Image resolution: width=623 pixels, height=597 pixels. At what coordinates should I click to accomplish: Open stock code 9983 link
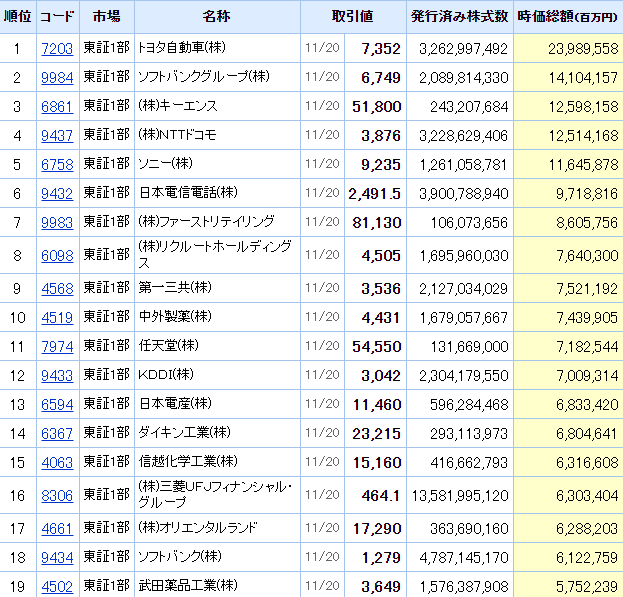tap(57, 222)
